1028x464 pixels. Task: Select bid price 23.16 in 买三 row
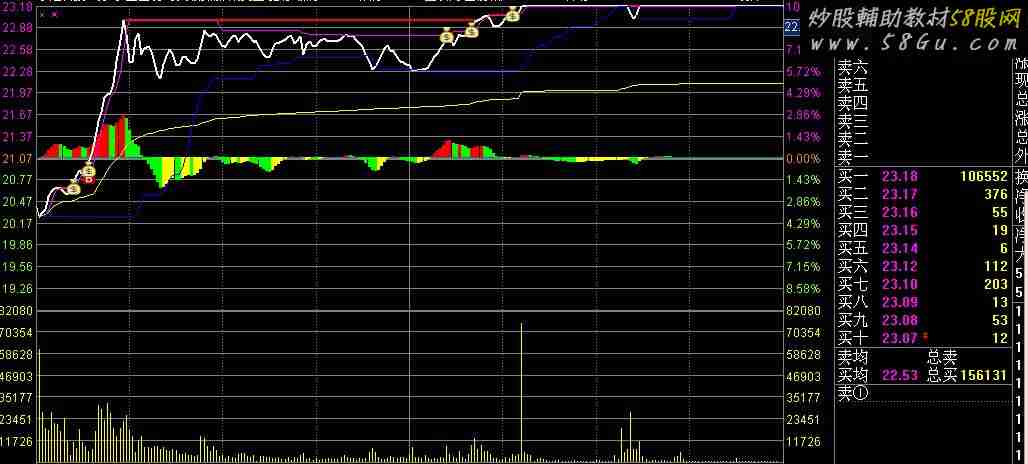coord(900,212)
